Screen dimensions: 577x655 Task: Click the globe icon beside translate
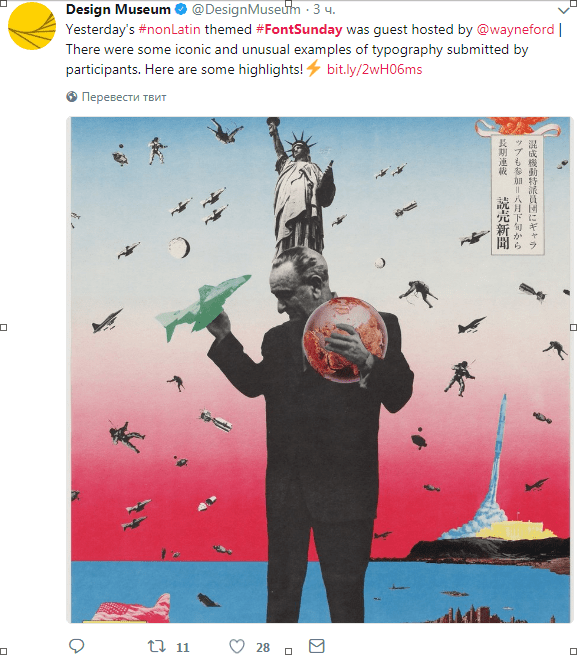[x=72, y=96]
